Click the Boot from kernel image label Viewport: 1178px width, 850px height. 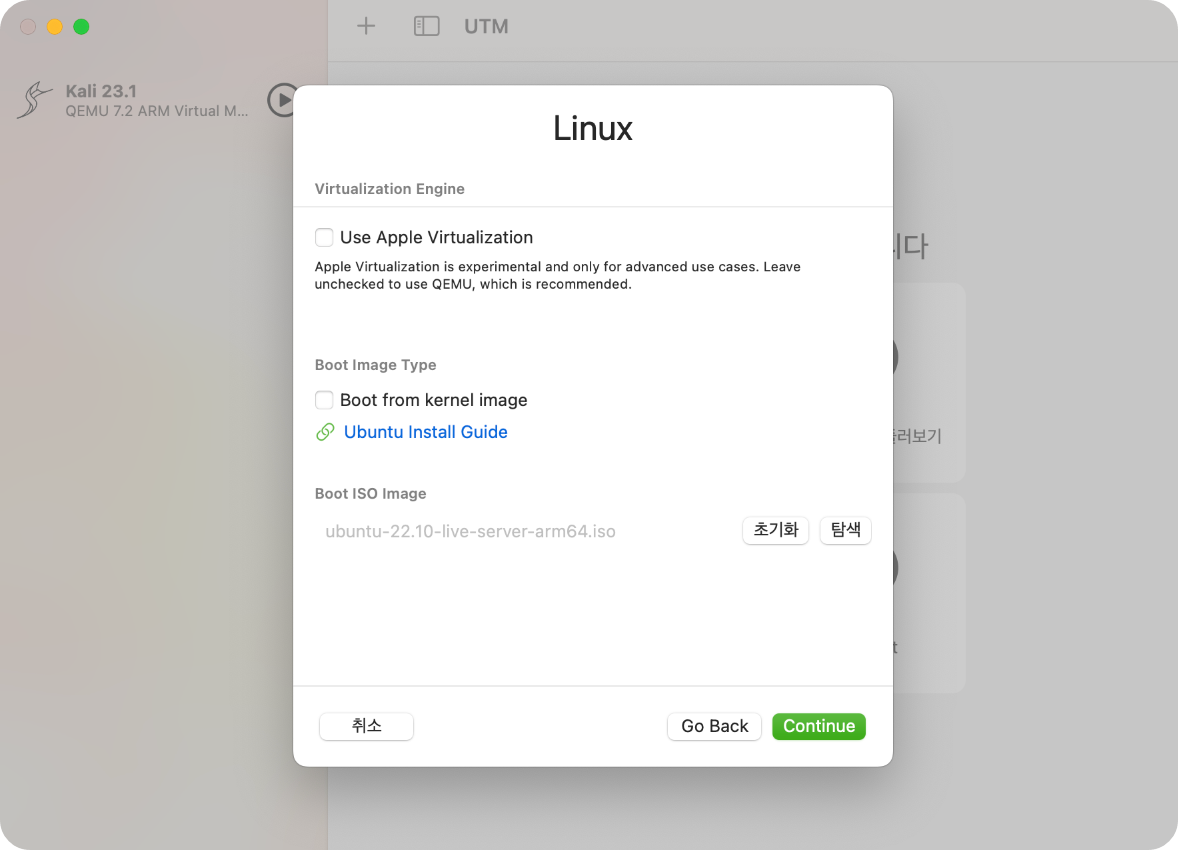tap(433, 400)
